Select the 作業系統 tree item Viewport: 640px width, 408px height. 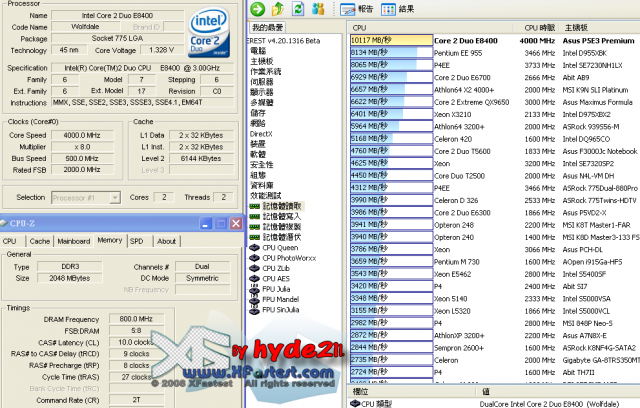[265, 71]
